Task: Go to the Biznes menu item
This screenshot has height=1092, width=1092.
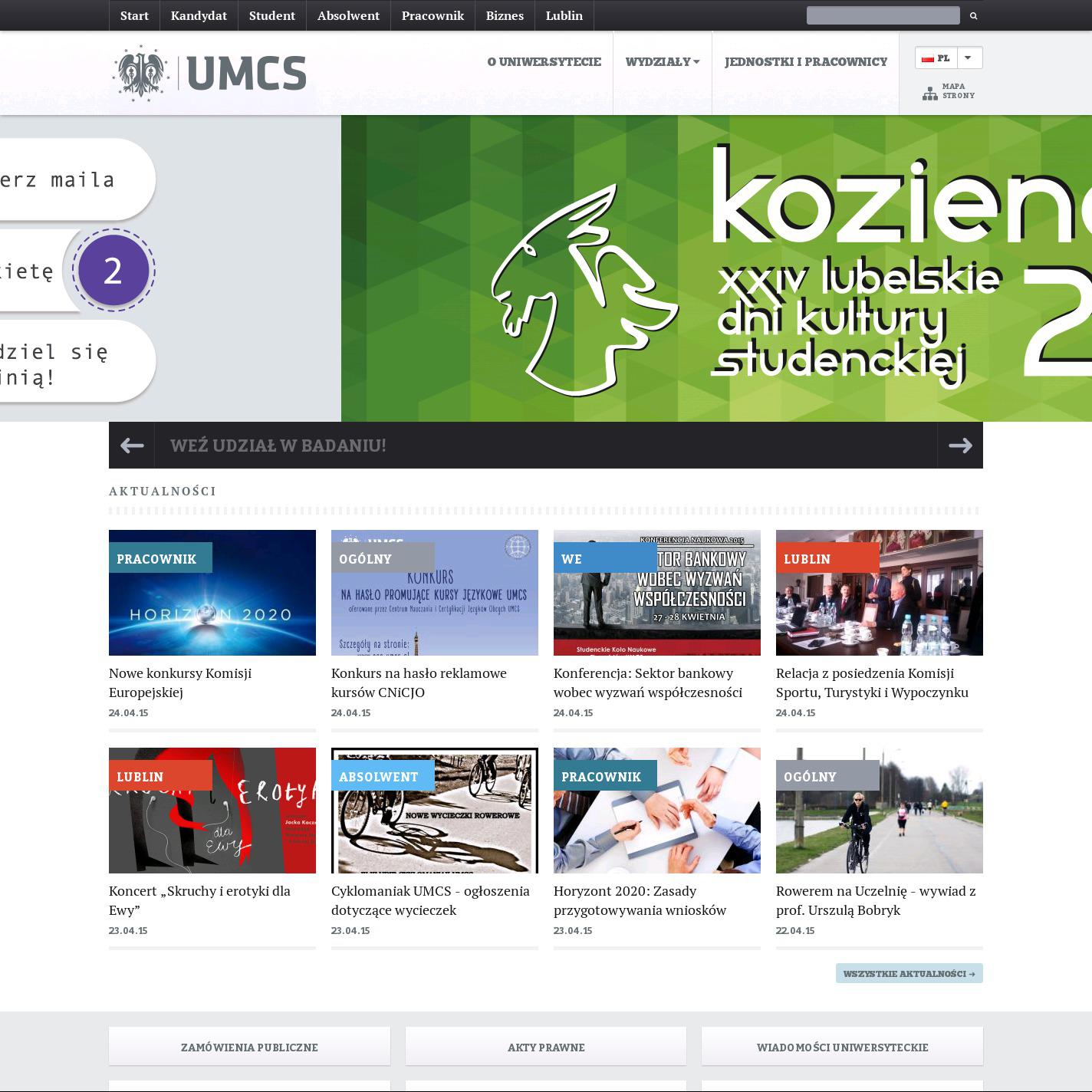Action: click(x=505, y=15)
